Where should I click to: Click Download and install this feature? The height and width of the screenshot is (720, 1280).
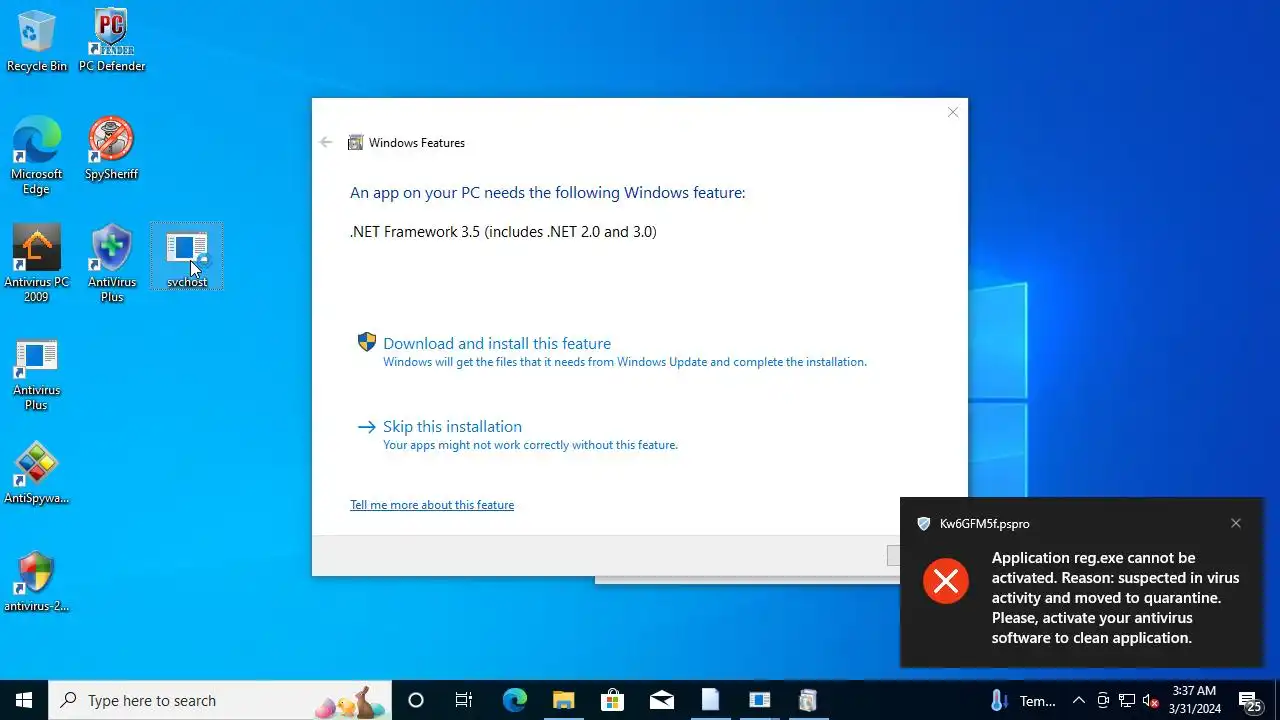497,343
